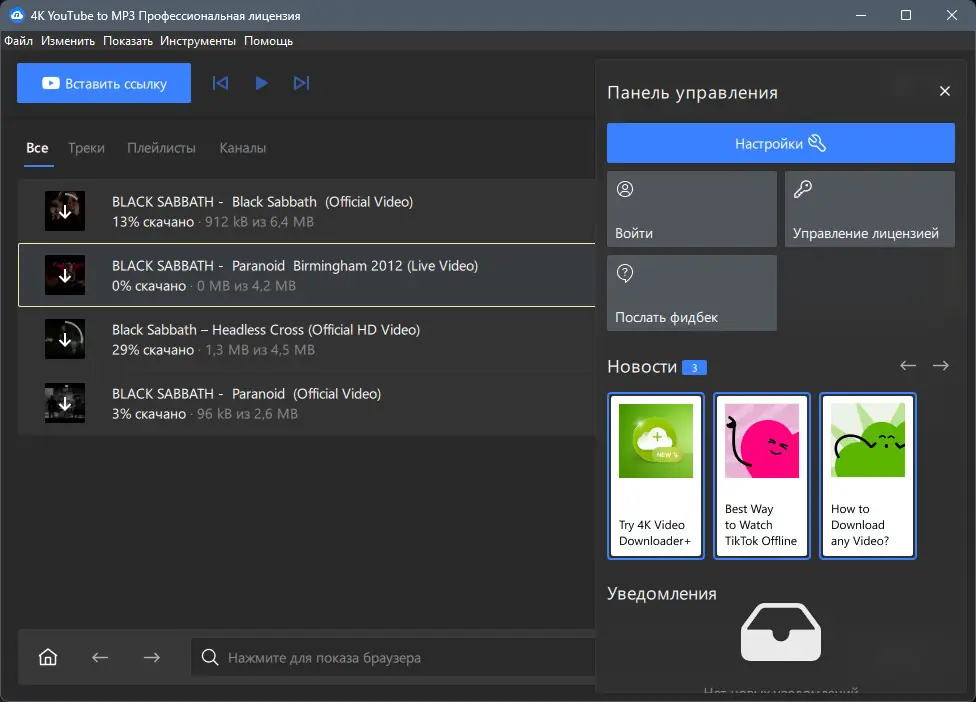Show previous news with left arrow
This screenshot has width=976, height=702.
908,366
